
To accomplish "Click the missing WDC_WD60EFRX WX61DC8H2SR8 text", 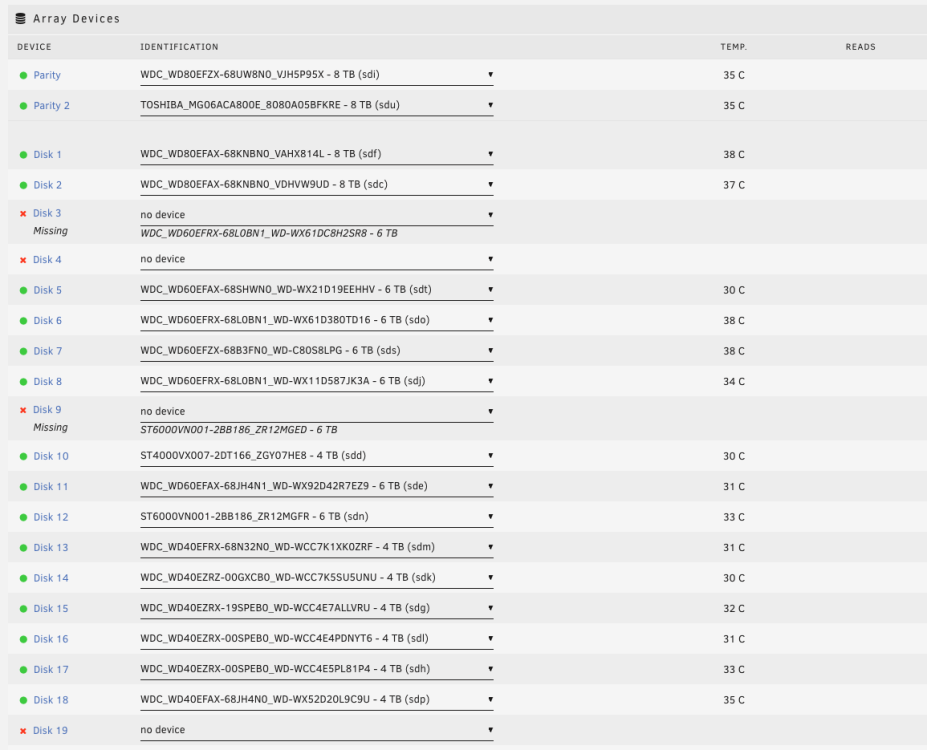I will tap(269, 233).
